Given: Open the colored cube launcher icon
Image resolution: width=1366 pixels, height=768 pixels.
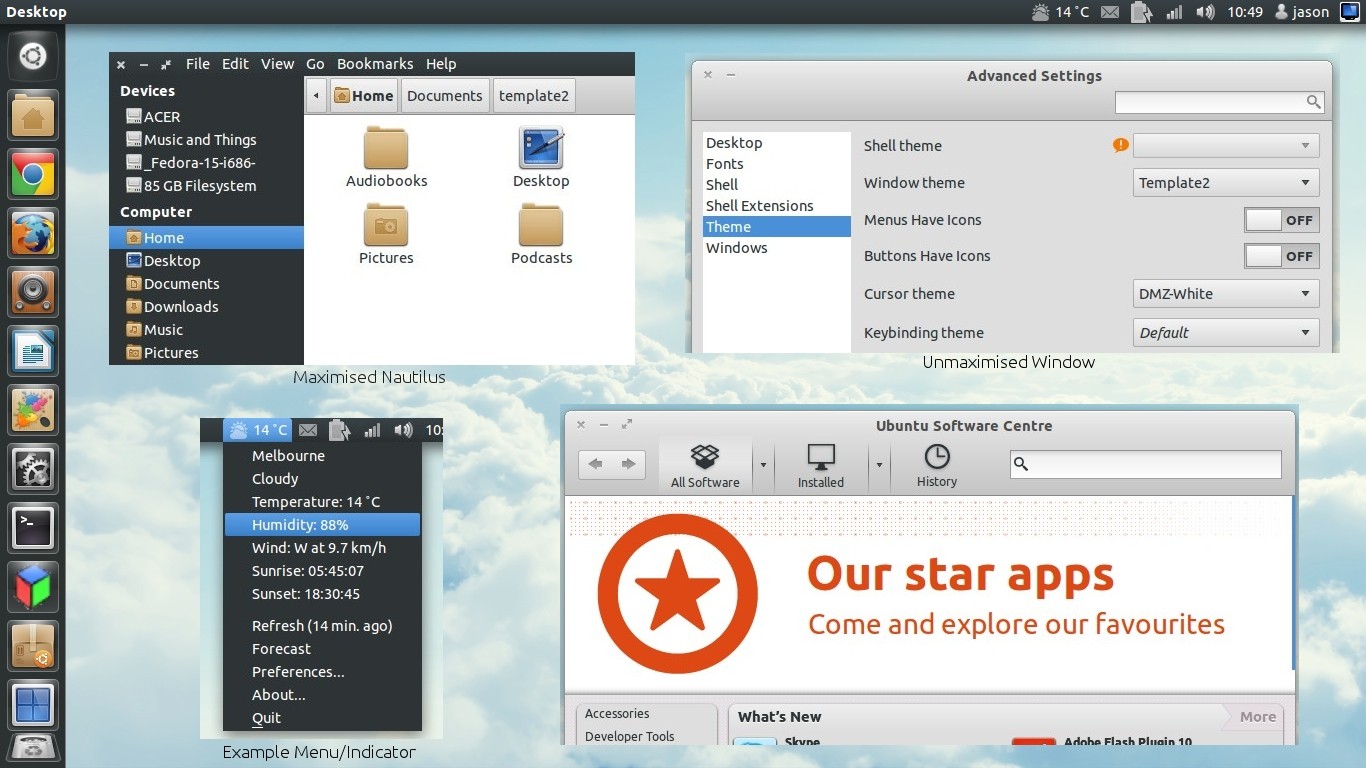Looking at the screenshot, I should pyautogui.click(x=33, y=588).
